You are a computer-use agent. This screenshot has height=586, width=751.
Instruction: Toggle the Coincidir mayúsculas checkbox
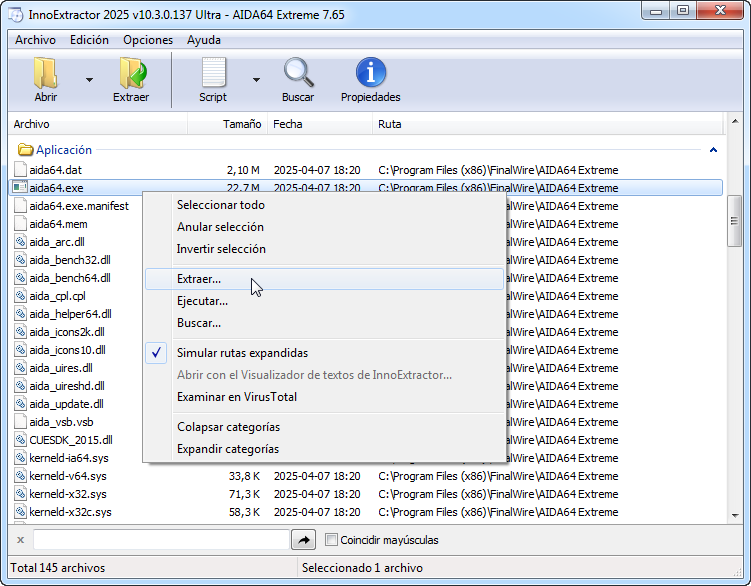[x=331, y=540]
